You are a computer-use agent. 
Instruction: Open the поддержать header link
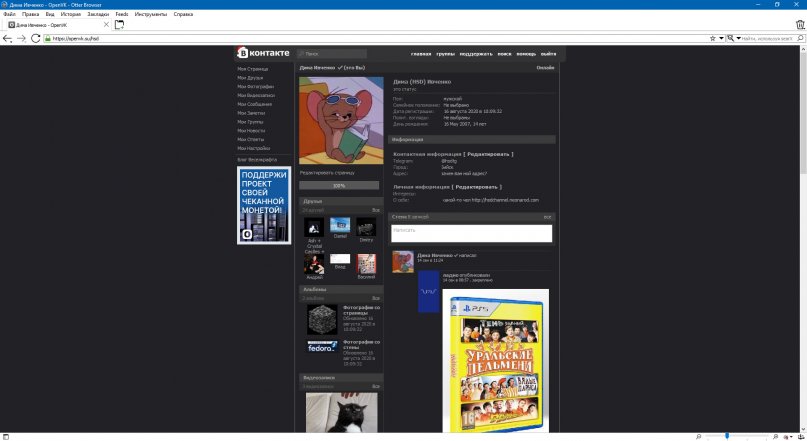click(x=476, y=54)
